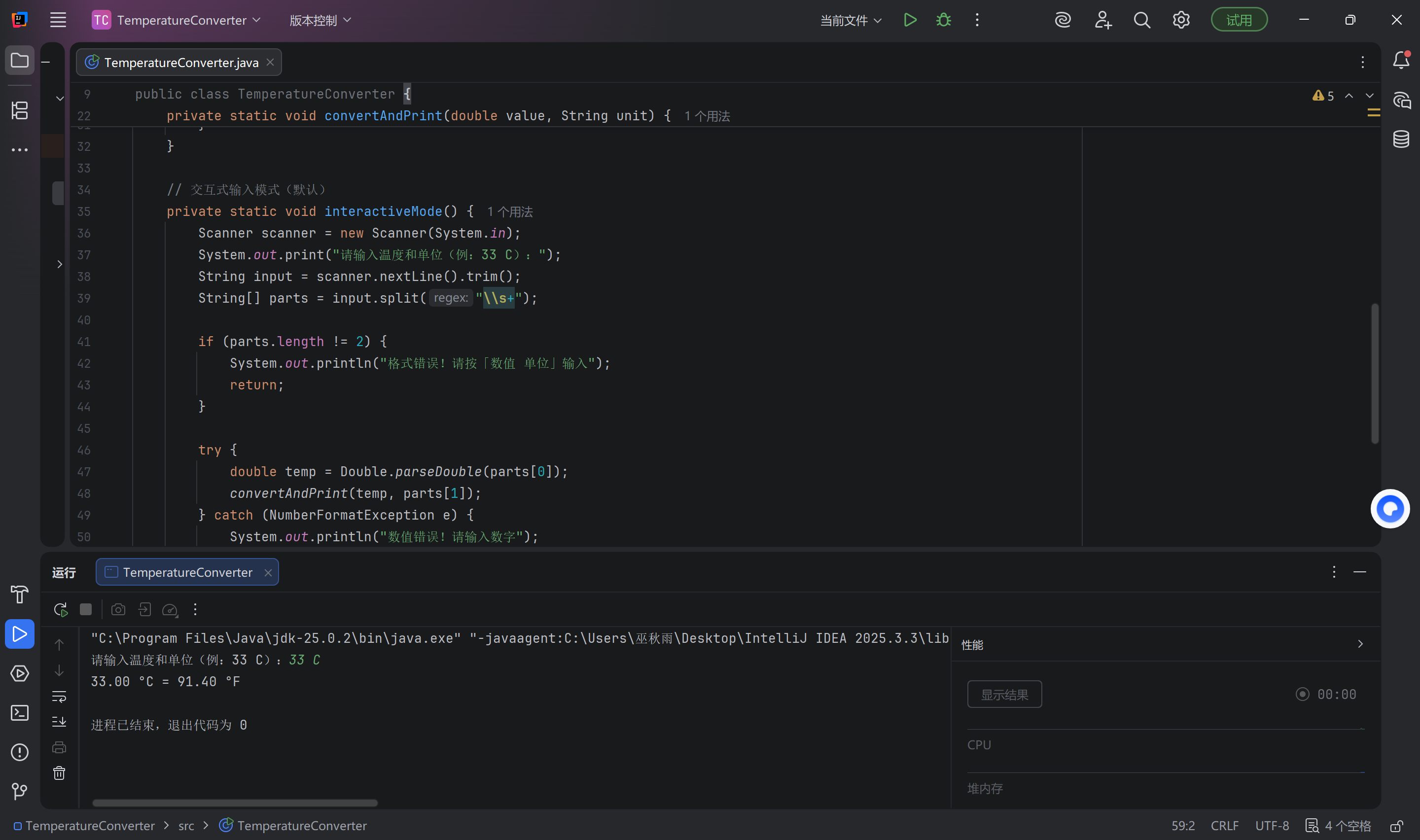
Task: Open the Terminal tool window icon
Action: 20,713
